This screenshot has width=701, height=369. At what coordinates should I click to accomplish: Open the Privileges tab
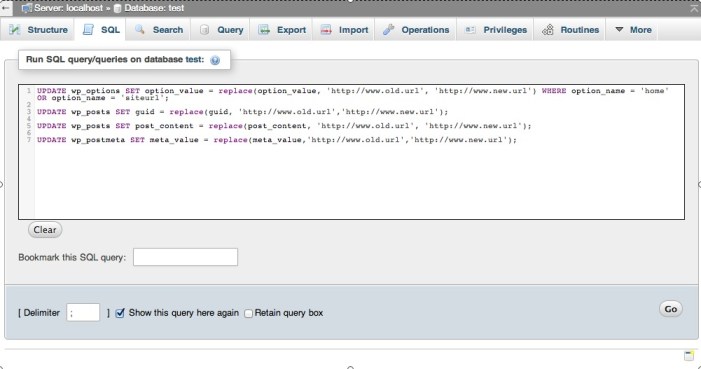[495, 30]
